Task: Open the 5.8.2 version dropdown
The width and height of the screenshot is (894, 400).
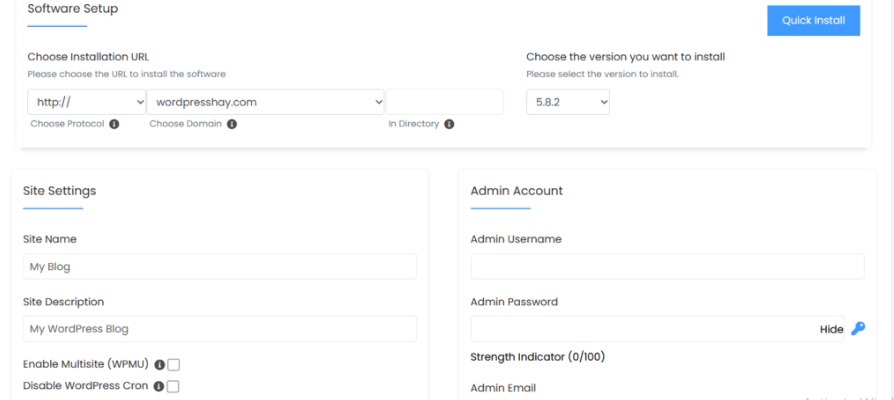Action: (x=567, y=102)
